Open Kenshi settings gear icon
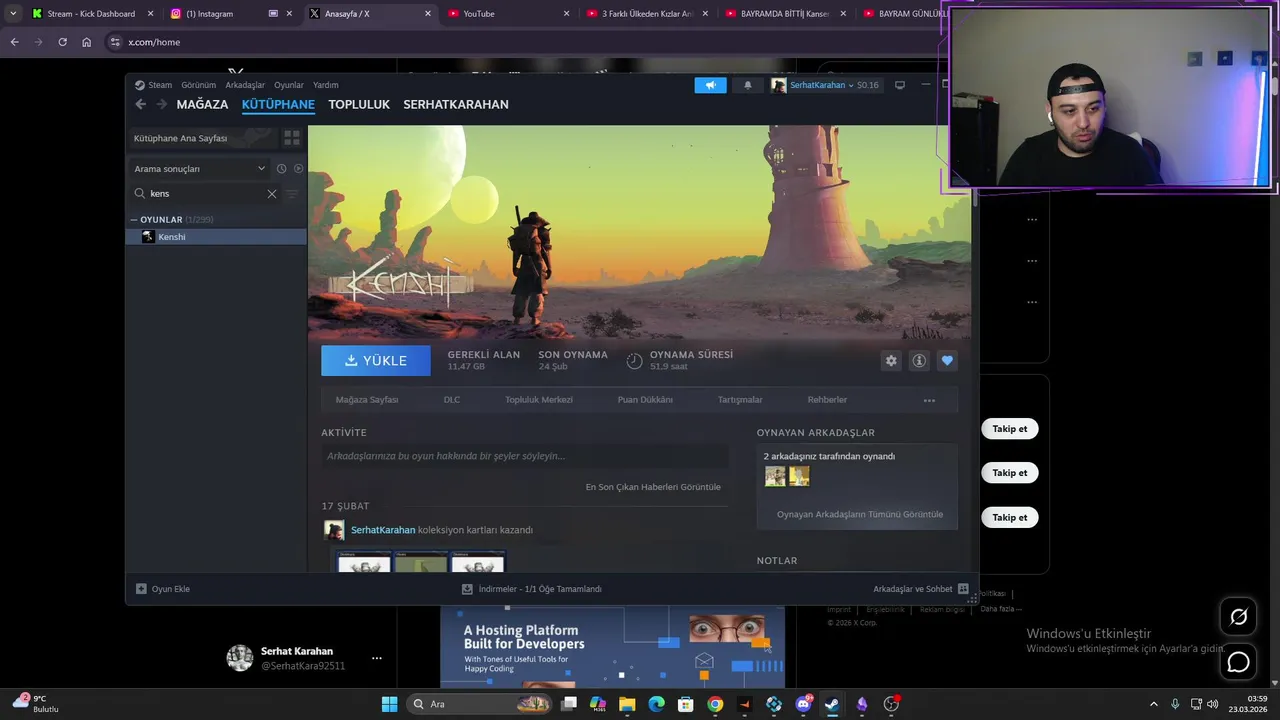The image size is (1280, 720). pyautogui.click(x=891, y=361)
